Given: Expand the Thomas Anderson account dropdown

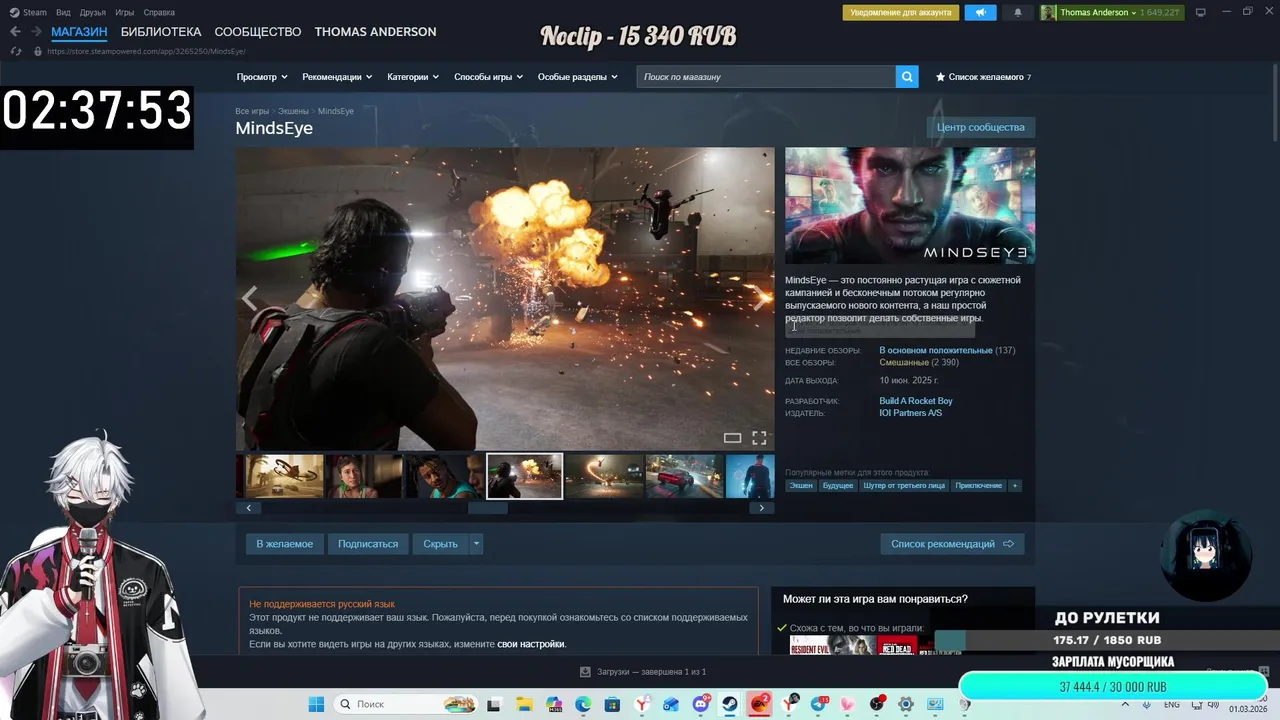Looking at the screenshot, I should click(x=1098, y=13).
